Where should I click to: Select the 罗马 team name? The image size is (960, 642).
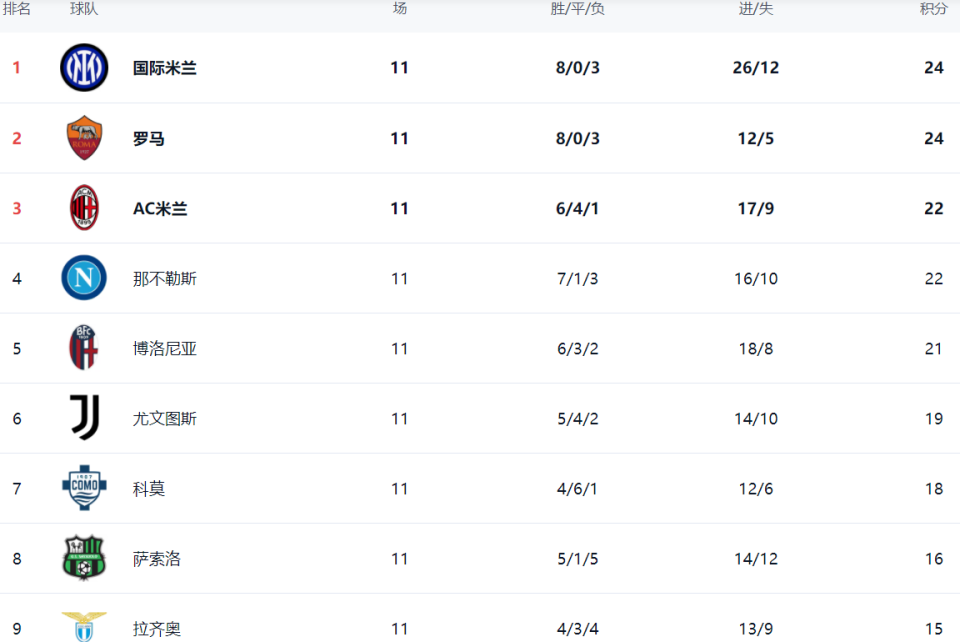coord(149,138)
